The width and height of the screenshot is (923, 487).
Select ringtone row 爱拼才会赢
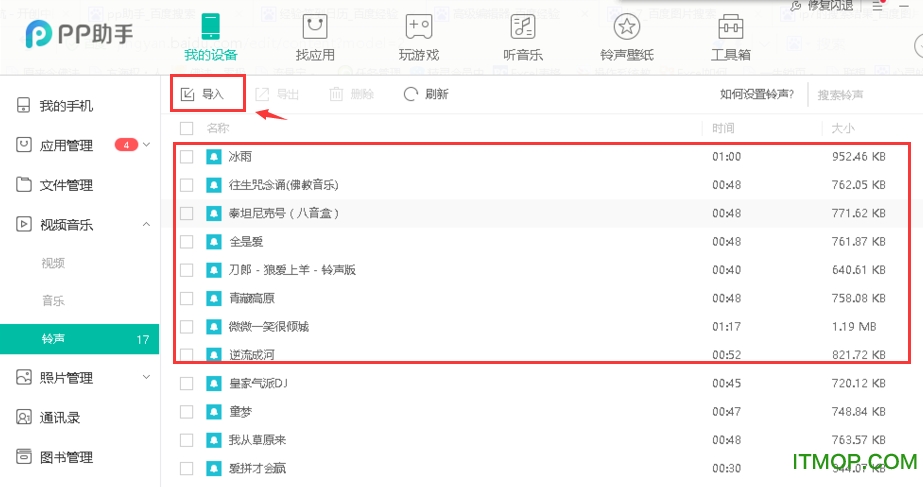tap(542, 468)
